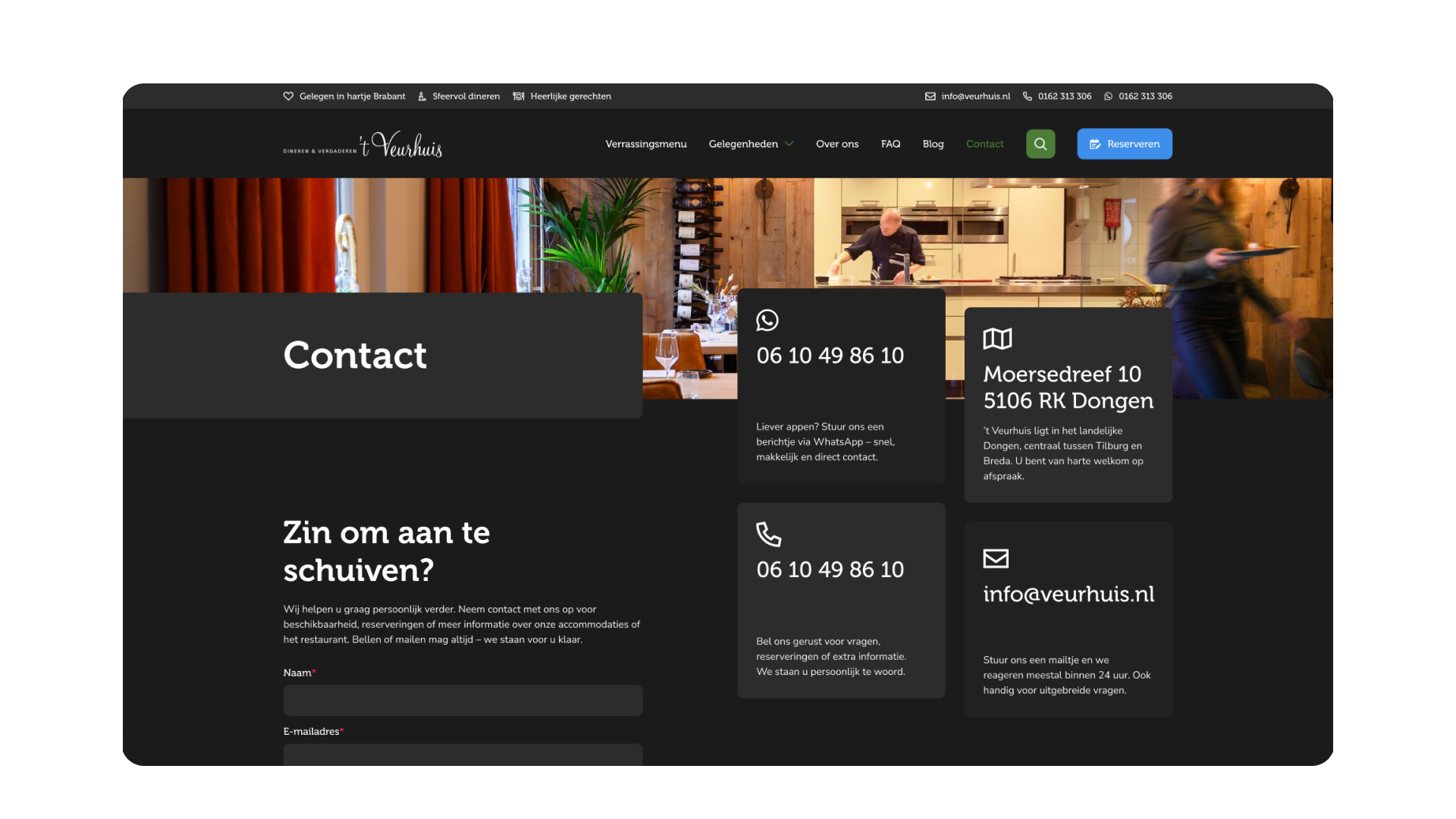Click the WhatsApp icon in contact card
Image resolution: width=1456 pixels, height=819 pixels.
[x=767, y=320]
